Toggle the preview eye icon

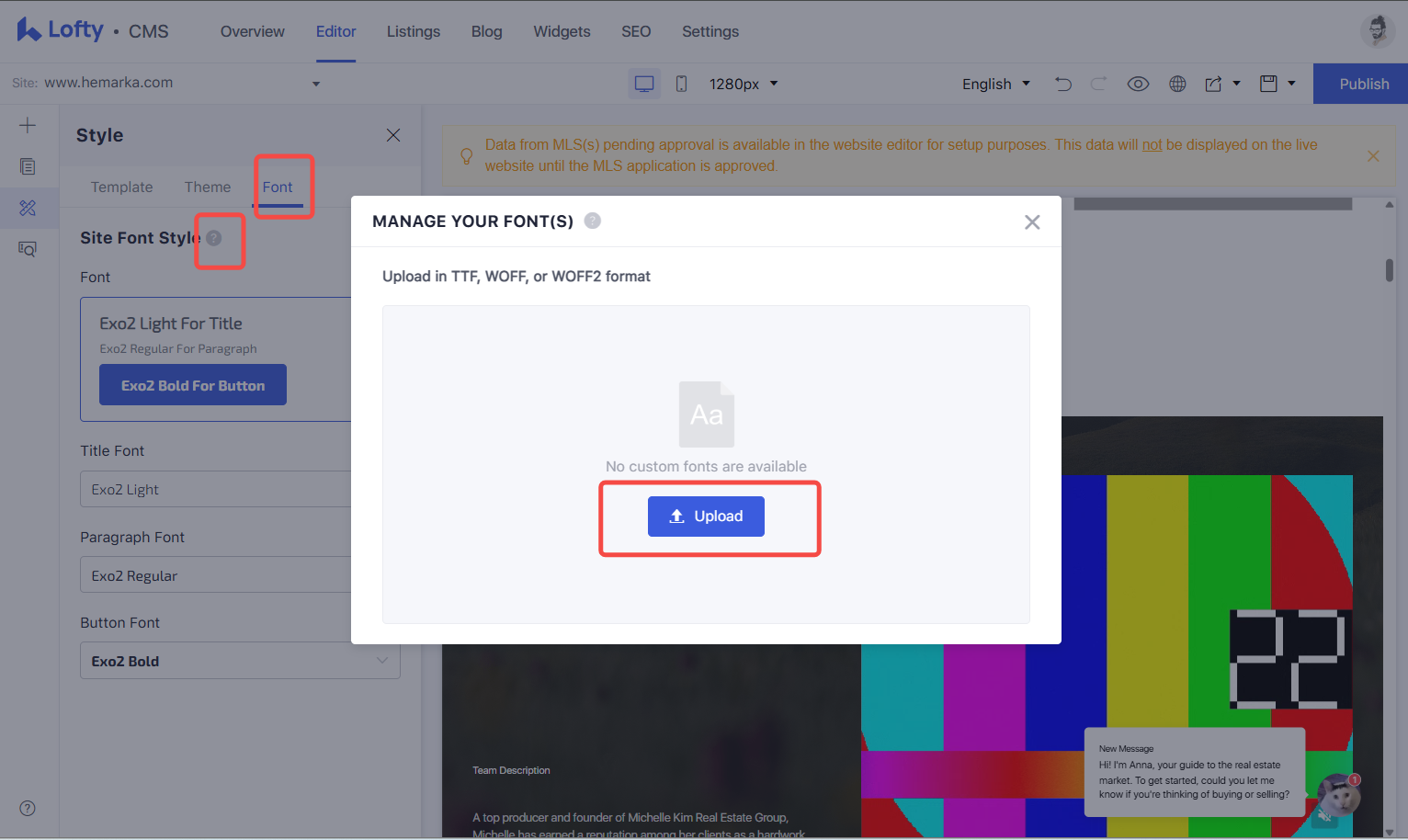[1138, 84]
